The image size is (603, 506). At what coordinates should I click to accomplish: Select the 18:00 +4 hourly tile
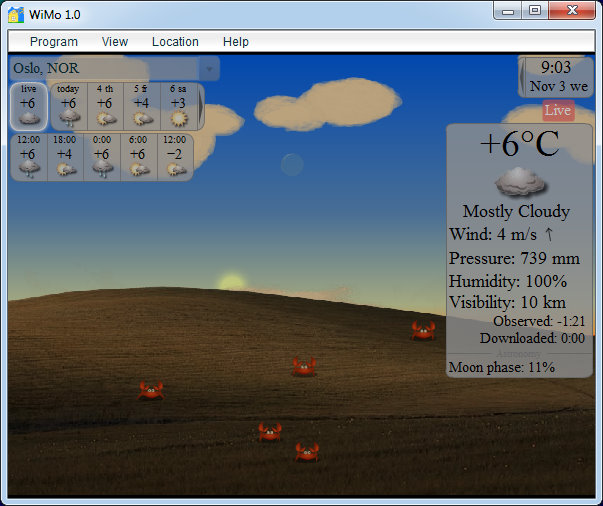coord(65,157)
